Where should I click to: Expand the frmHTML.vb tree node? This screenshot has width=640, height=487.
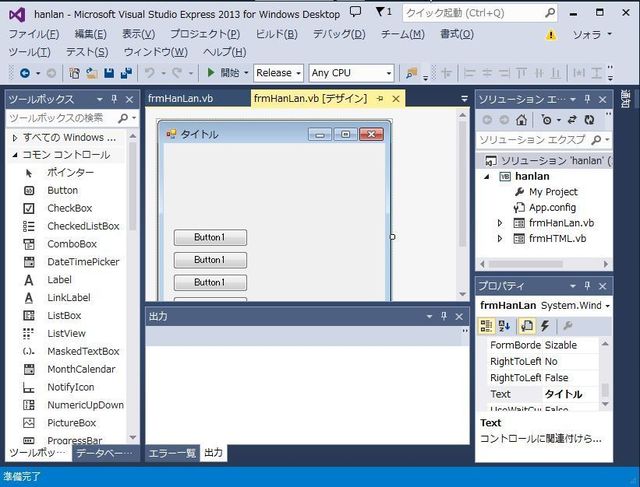(x=500, y=239)
